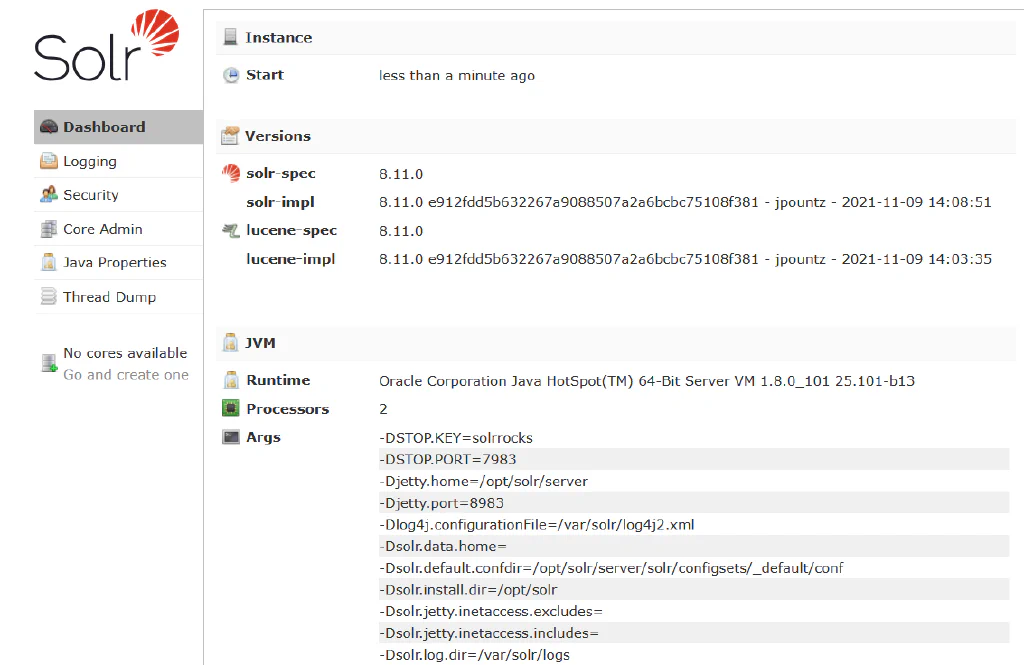
Task: Click the lucene-impl label
Action: (291, 259)
